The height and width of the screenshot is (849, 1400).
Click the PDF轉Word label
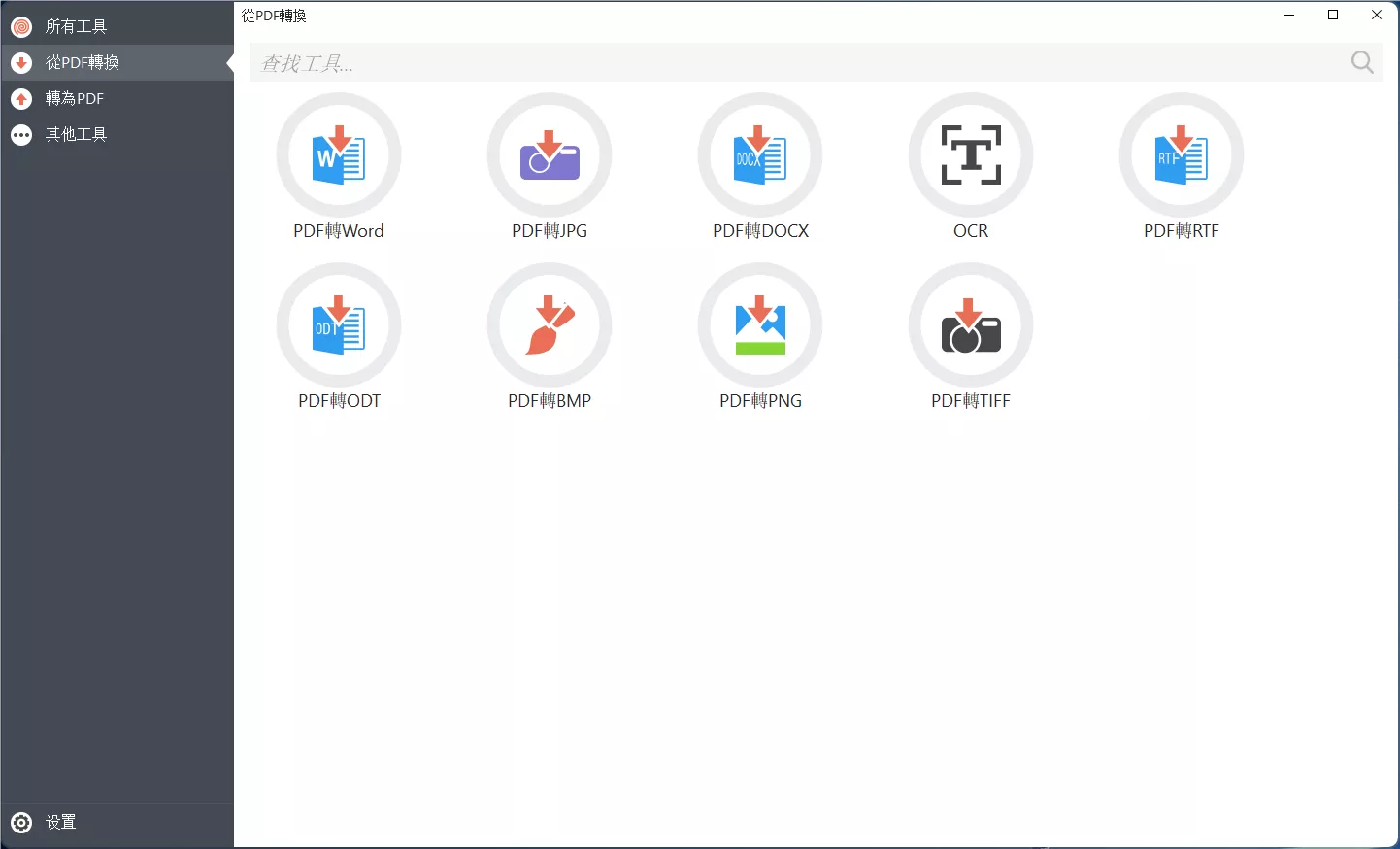[x=339, y=231]
